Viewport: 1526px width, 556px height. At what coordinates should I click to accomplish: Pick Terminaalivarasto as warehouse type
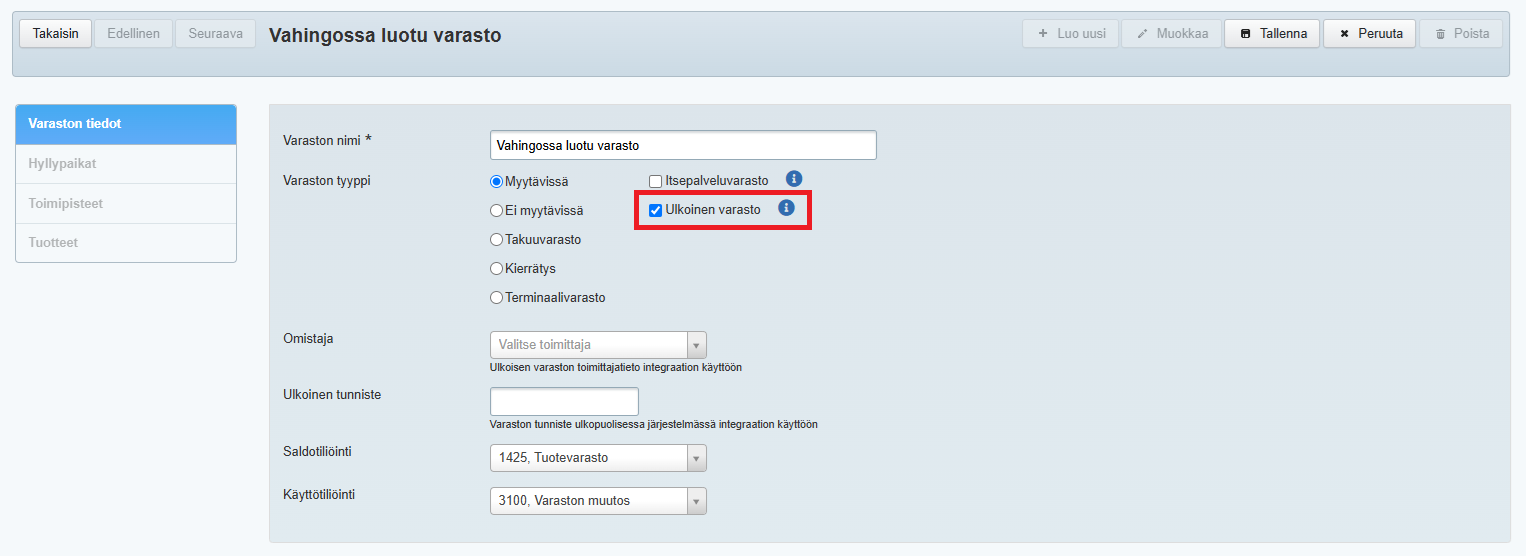[x=496, y=298]
